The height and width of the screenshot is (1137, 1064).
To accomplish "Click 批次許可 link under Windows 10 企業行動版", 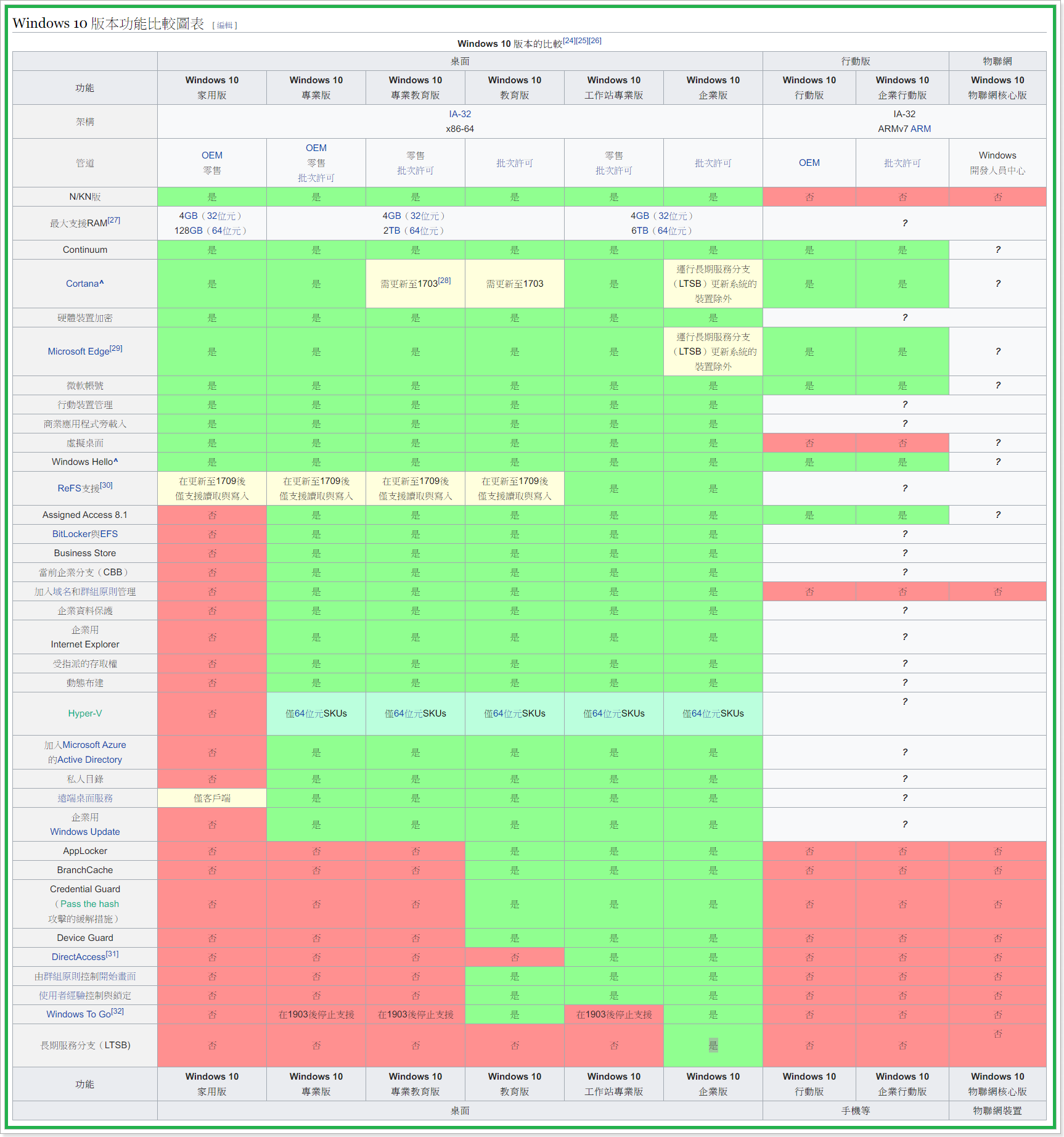I will (902, 163).
